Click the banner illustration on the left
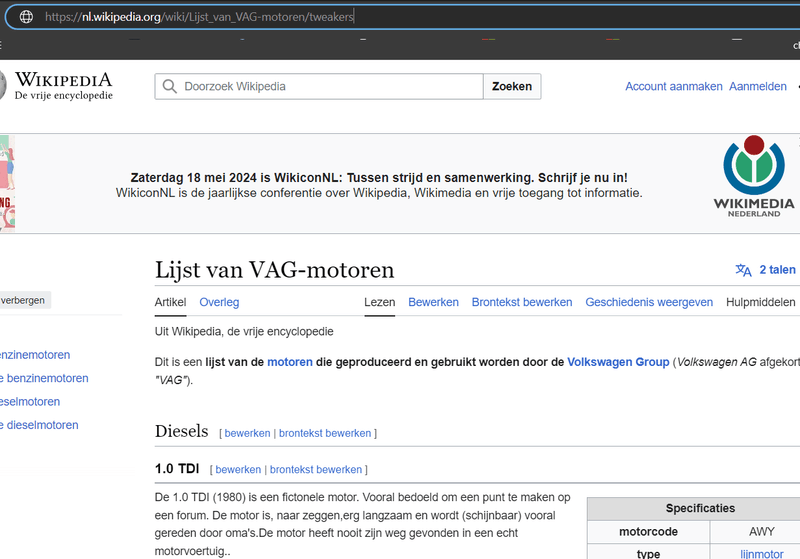800x559 pixels. (x=7, y=184)
